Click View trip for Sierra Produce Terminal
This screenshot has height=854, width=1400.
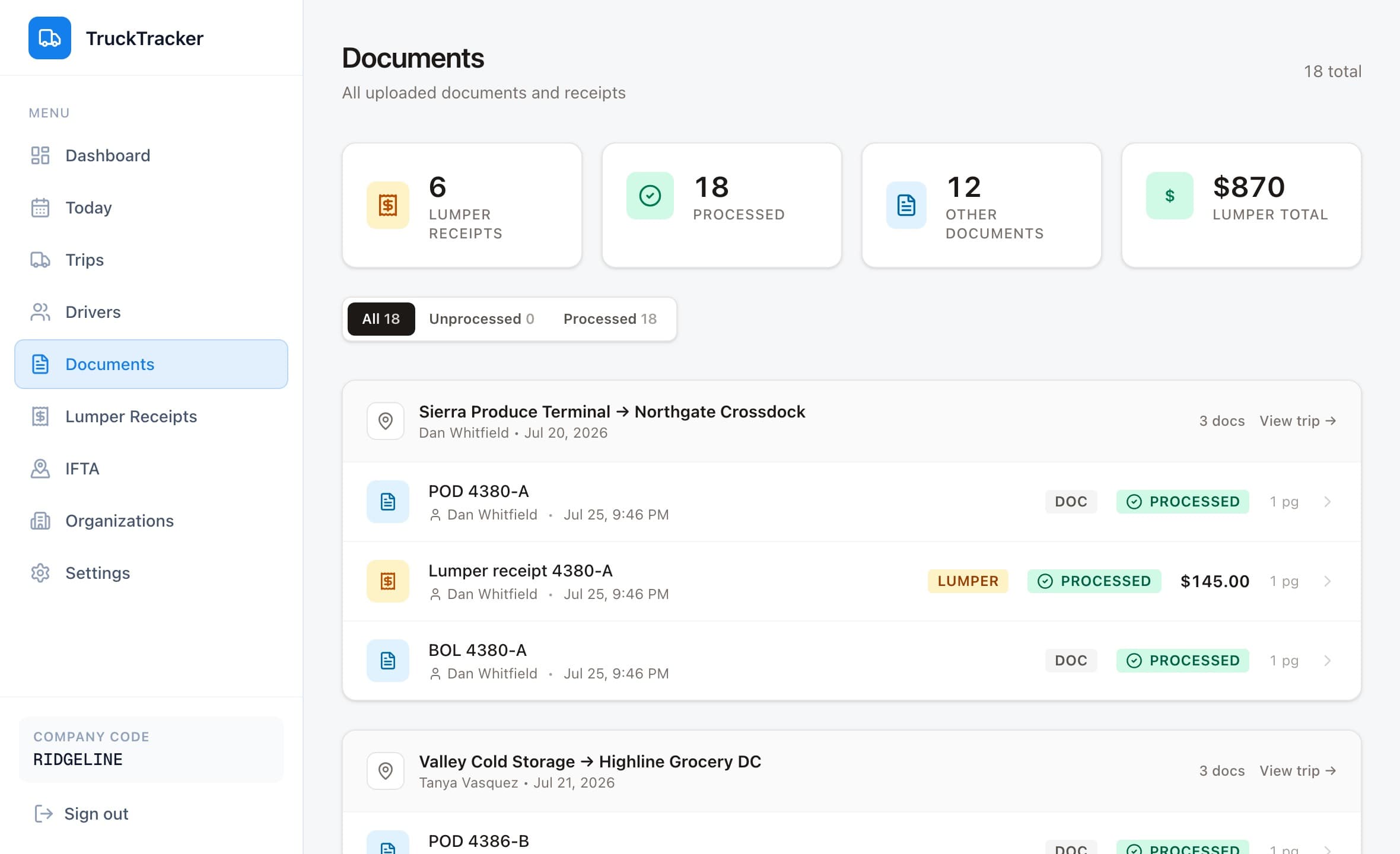(x=1298, y=421)
